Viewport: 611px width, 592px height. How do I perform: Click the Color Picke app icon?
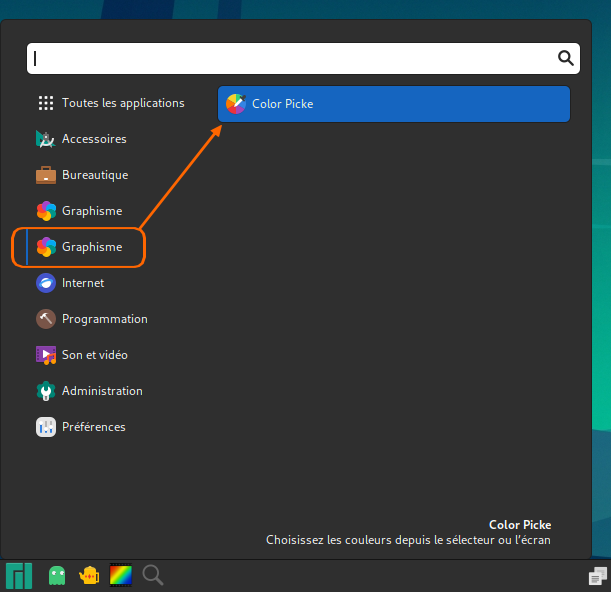(x=236, y=104)
